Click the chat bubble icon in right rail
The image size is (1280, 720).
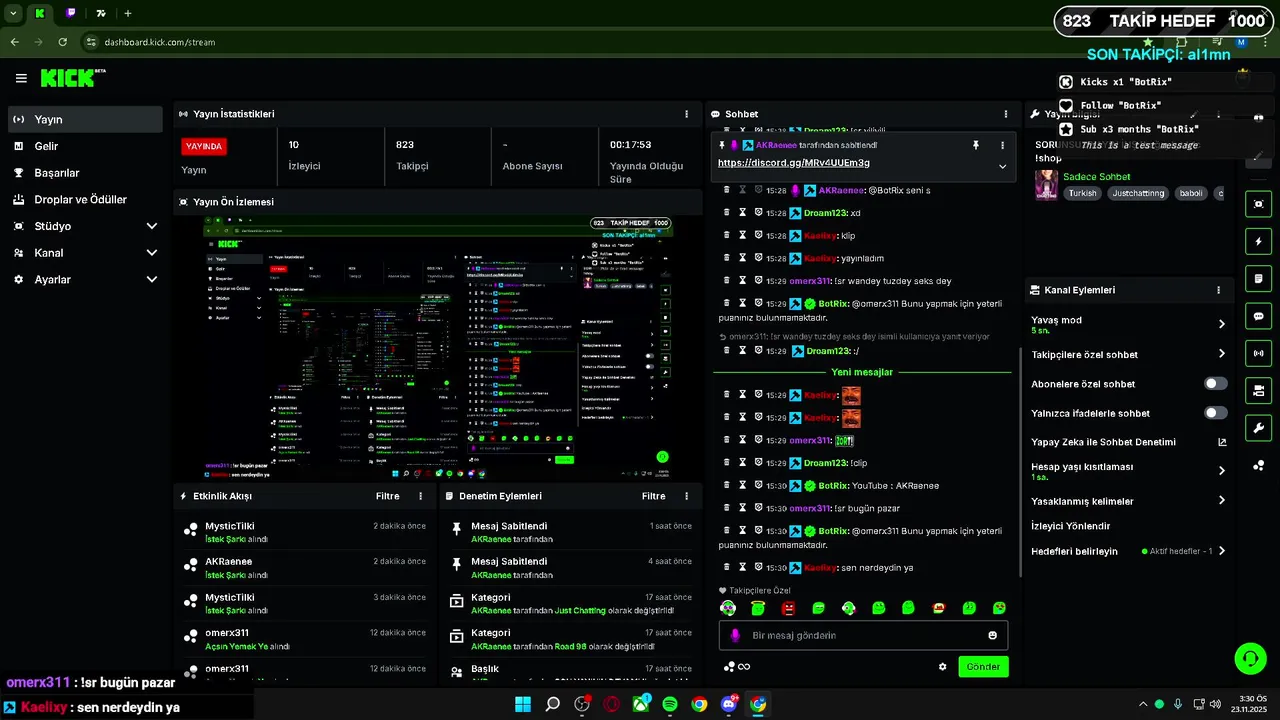(x=1258, y=316)
